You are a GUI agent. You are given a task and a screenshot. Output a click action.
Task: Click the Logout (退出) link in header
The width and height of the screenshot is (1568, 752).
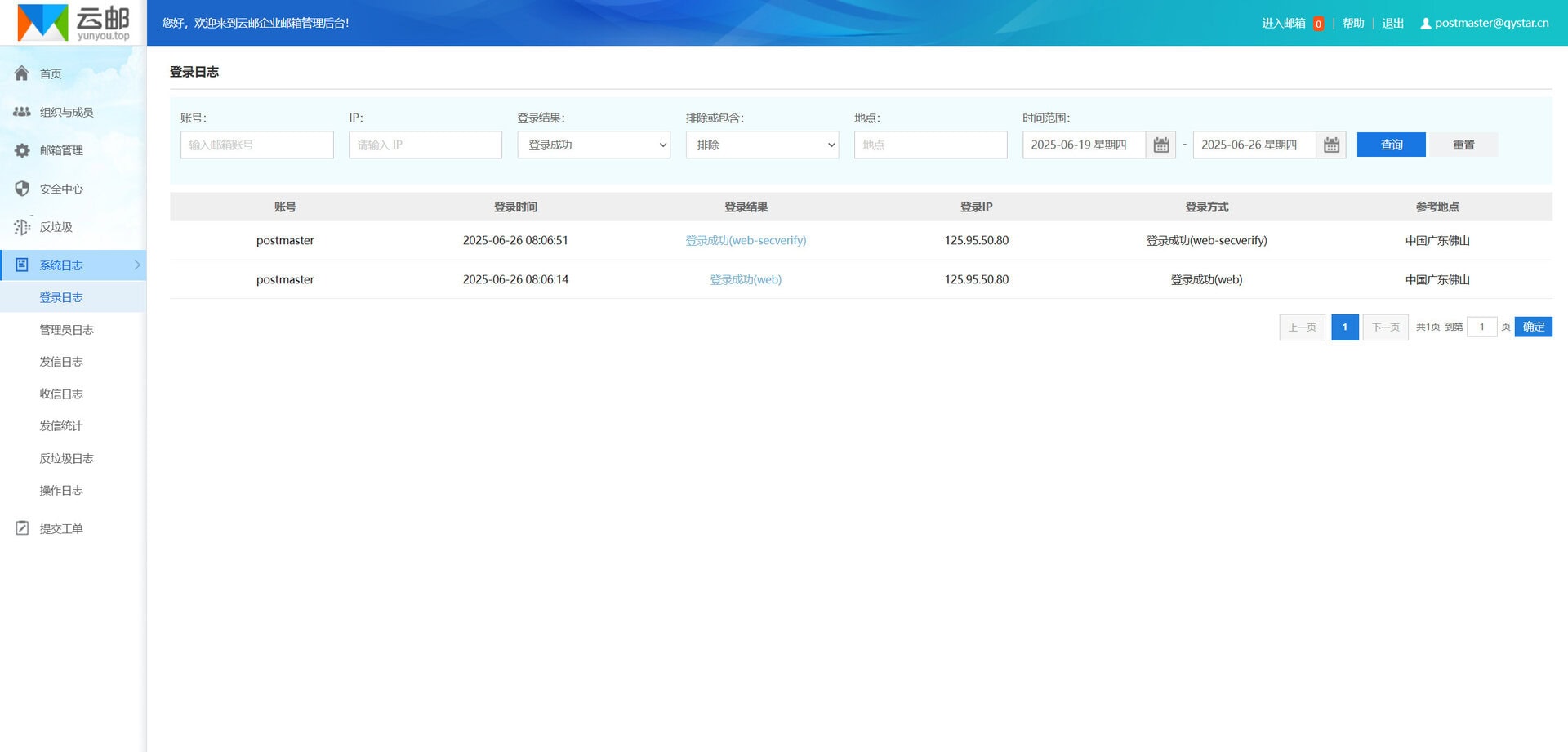click(1392, 24)
